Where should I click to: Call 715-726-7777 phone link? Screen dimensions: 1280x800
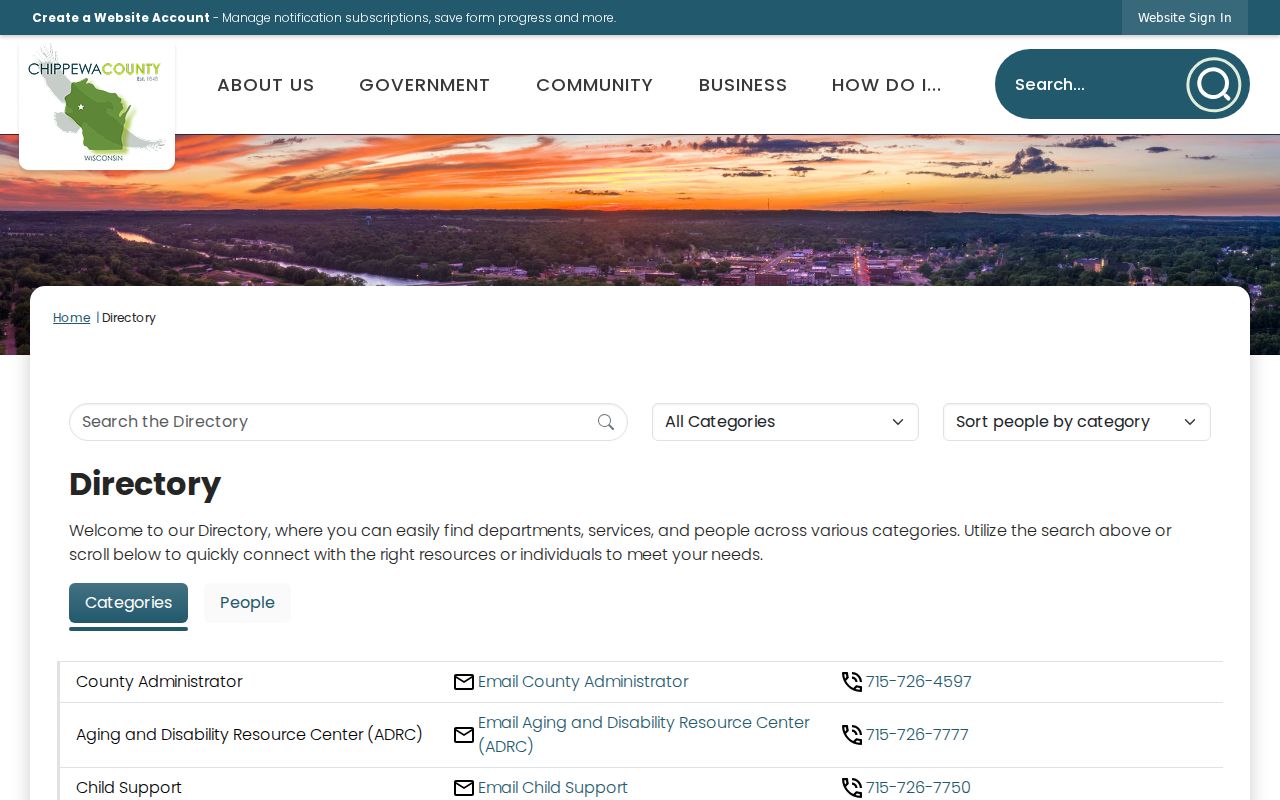point(917,735)
